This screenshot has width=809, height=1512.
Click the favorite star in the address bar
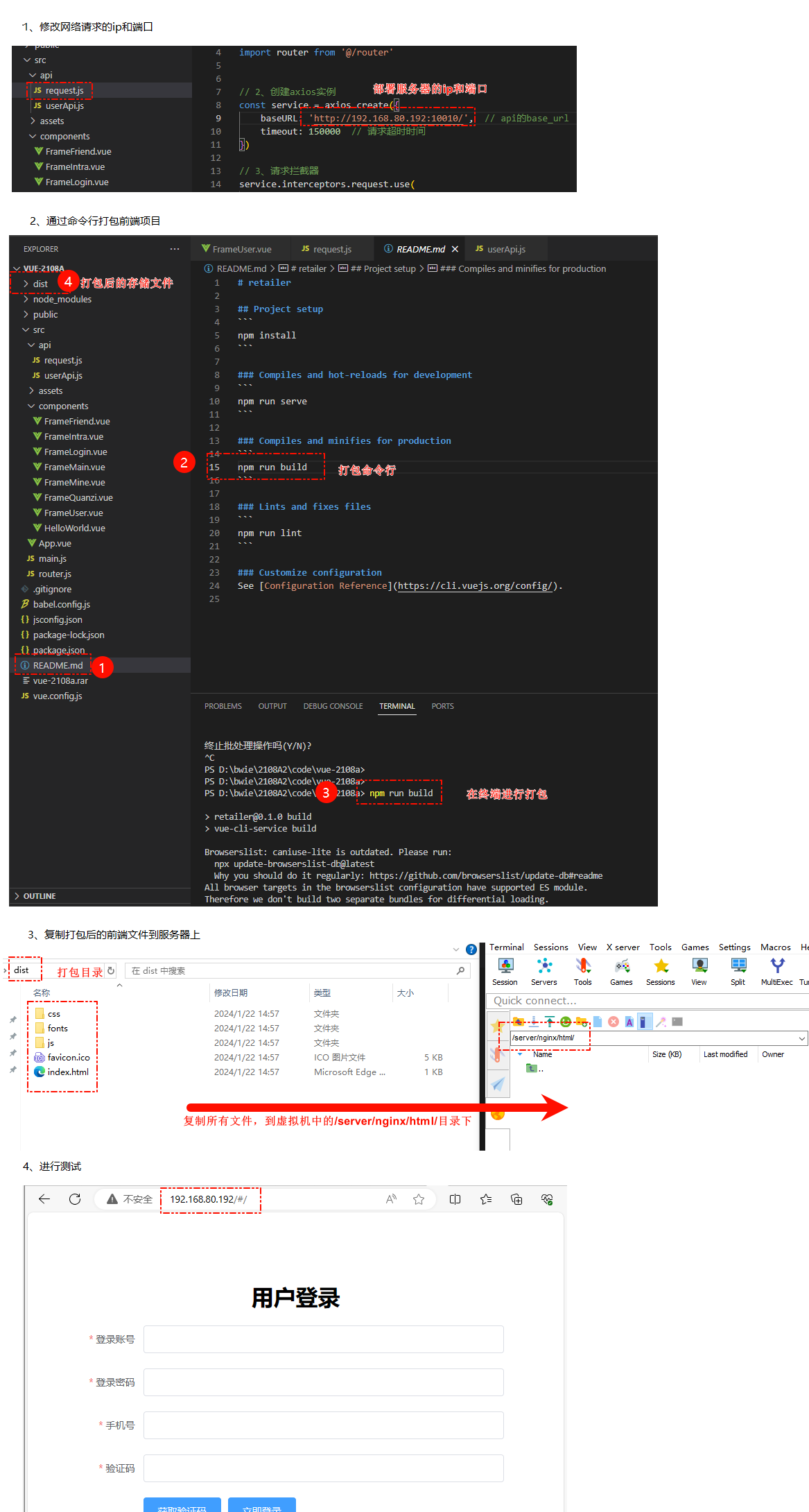pyautogui.click(x=419, y=1199)
